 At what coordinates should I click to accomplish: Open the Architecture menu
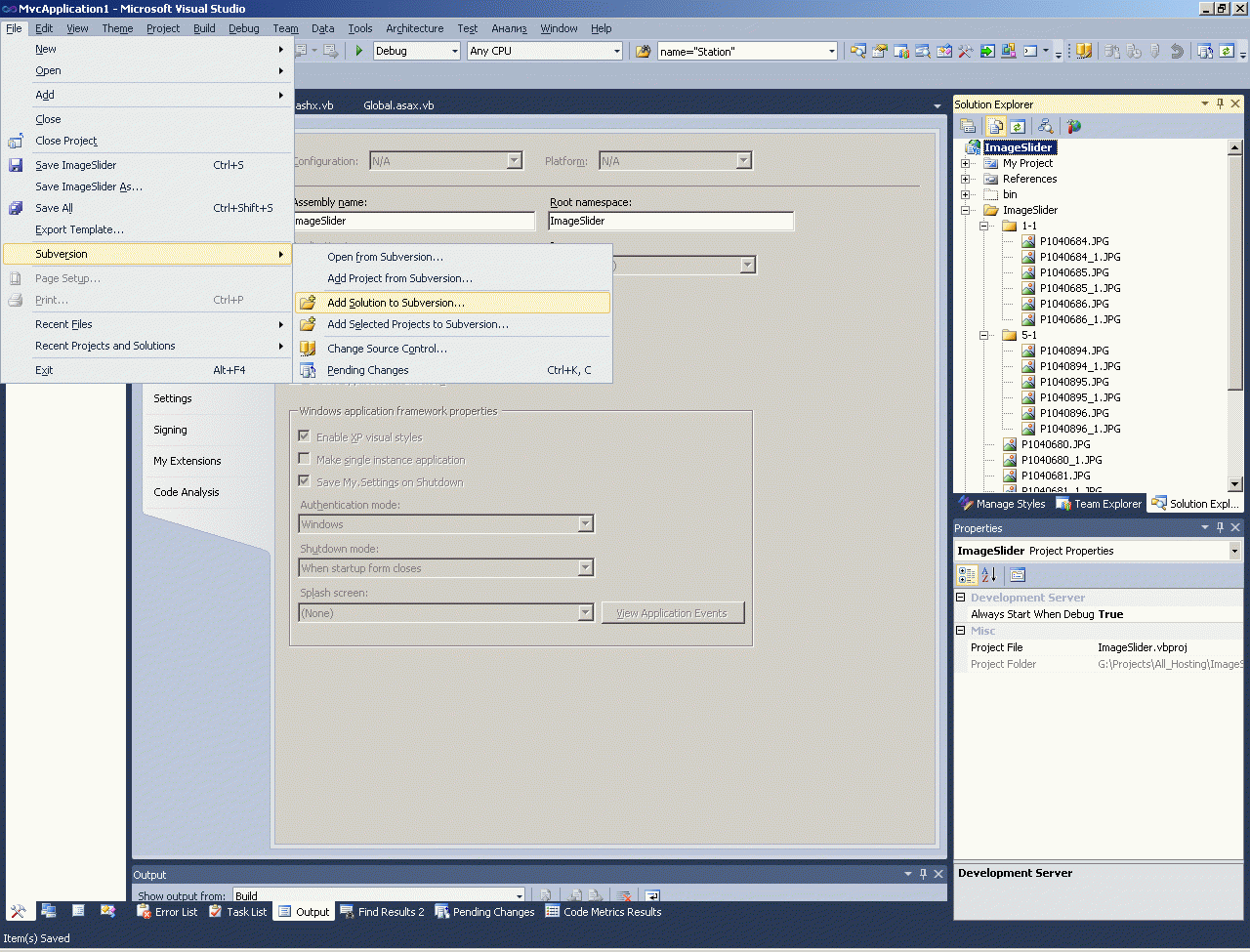pyautogui.click(x=414, y=28)
